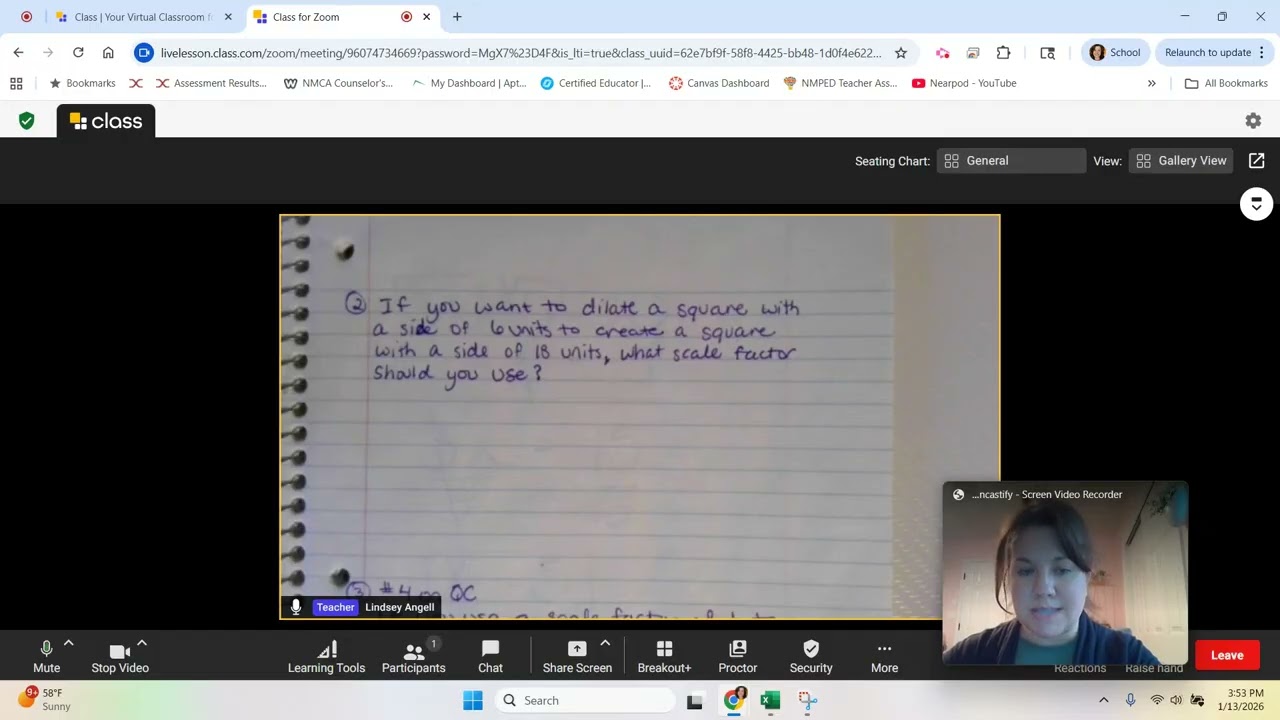Click the Screencastify webcam preview
This screenshot has width=1280, height=720.
tap(1065, 573)
